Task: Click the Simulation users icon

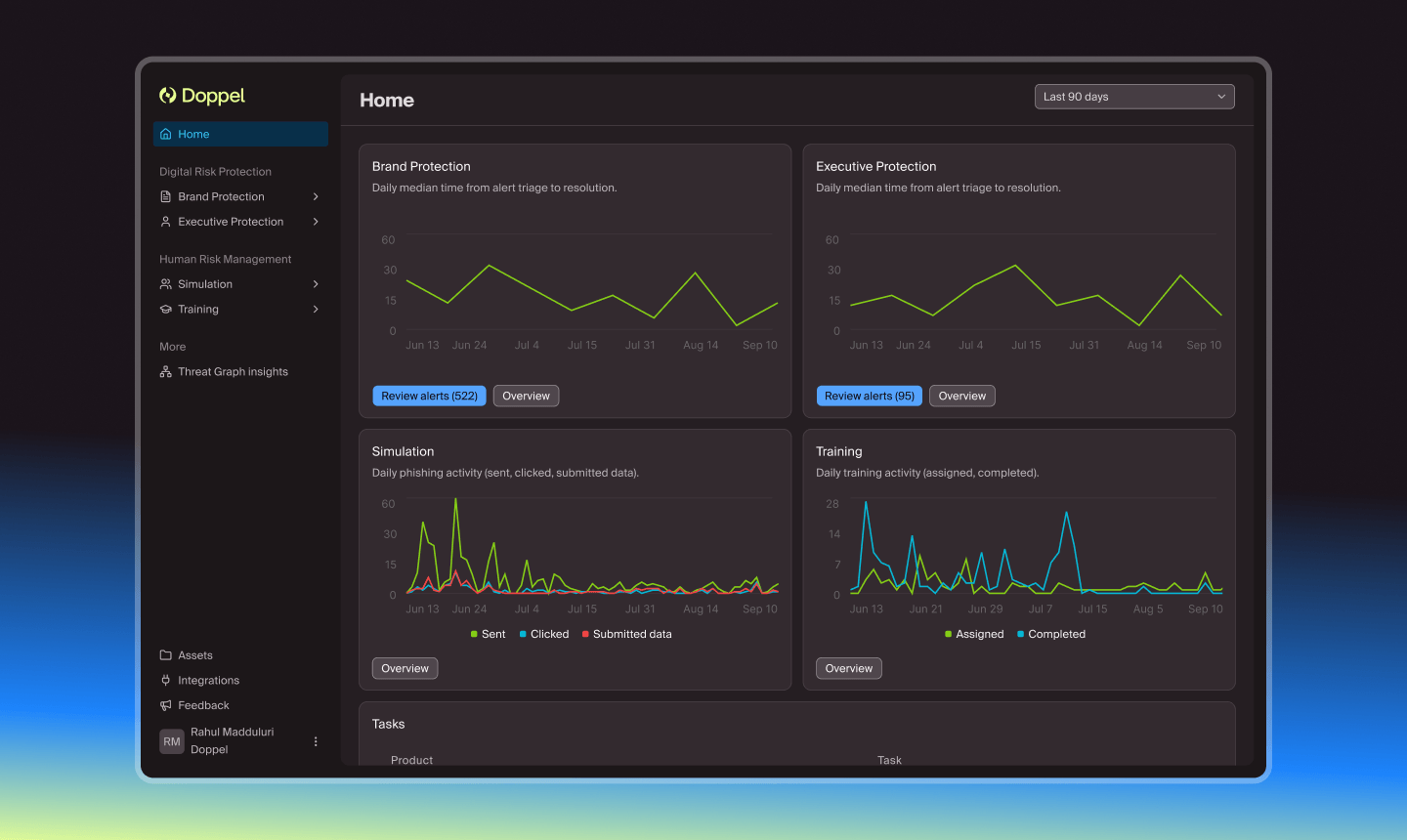Action: 166,284
